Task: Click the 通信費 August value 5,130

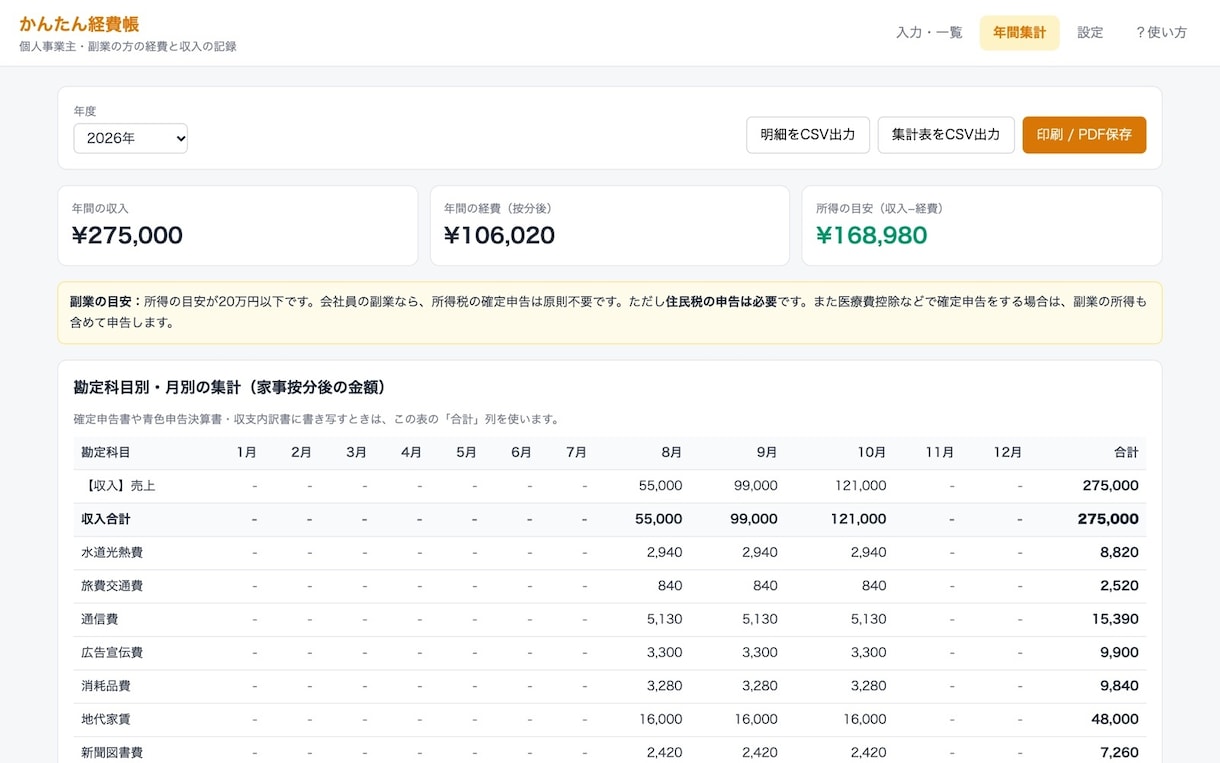Action: [664, 619]
